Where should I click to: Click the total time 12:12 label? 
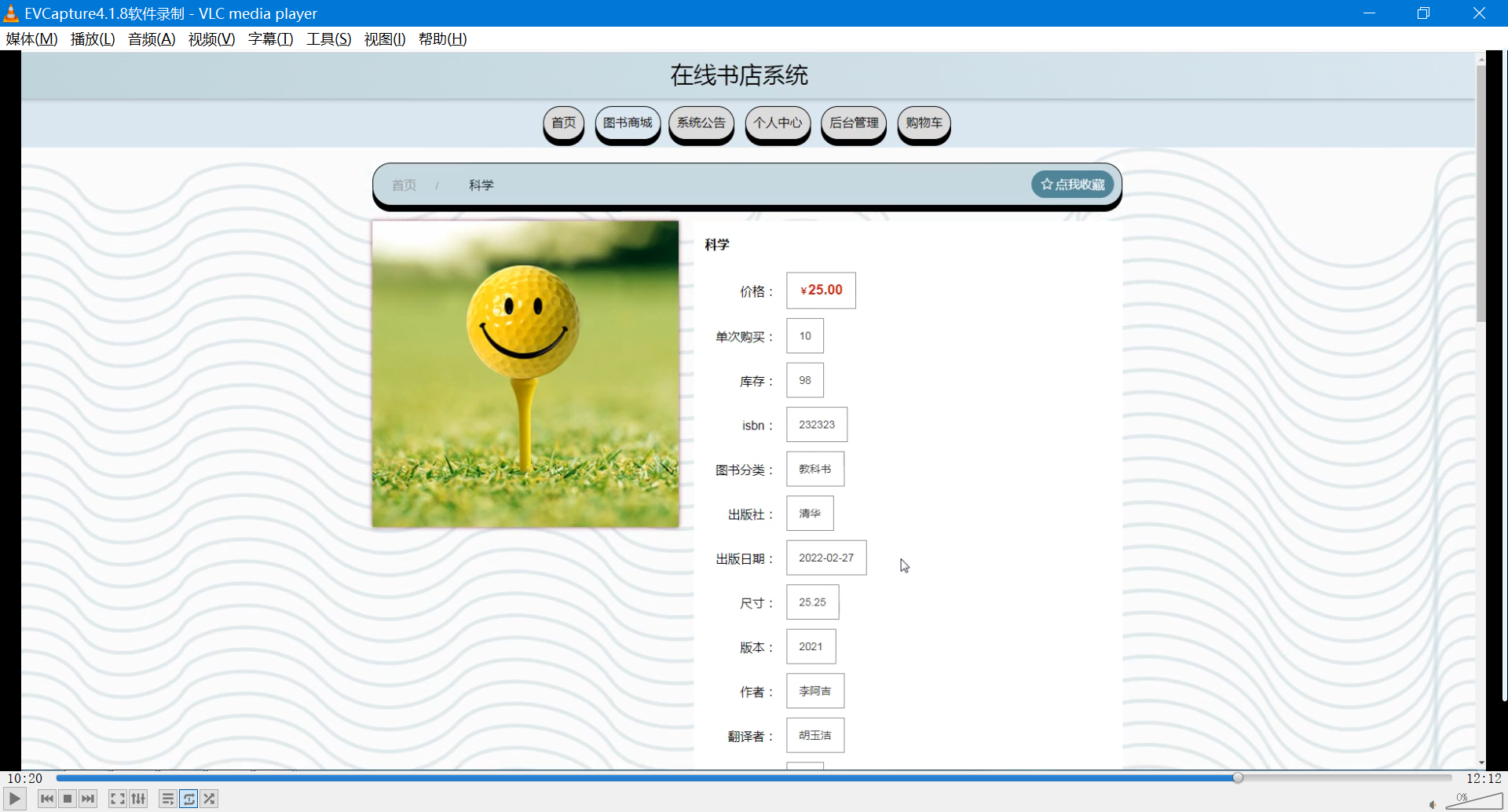coord(1484,778)
